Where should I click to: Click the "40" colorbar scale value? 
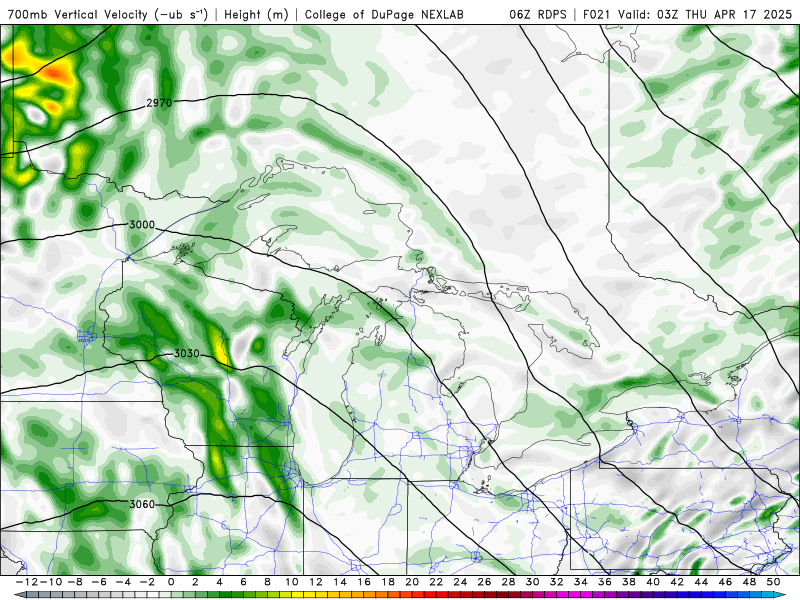(653, 582)
